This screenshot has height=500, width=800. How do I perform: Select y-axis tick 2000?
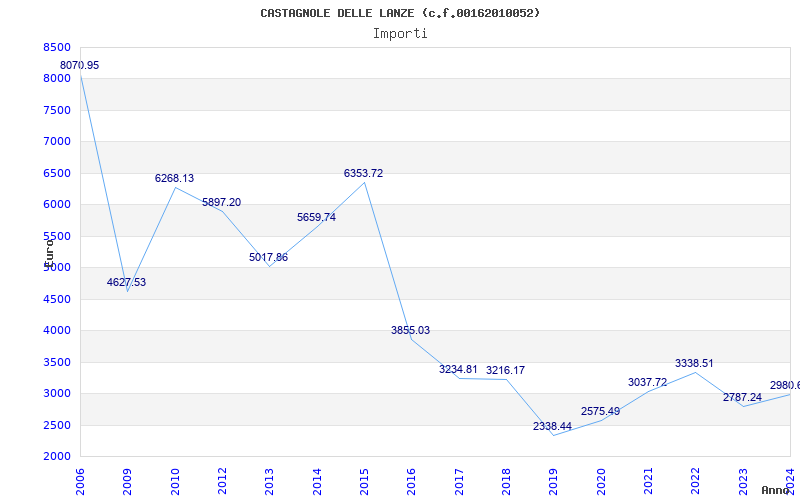tap(57, 456)
